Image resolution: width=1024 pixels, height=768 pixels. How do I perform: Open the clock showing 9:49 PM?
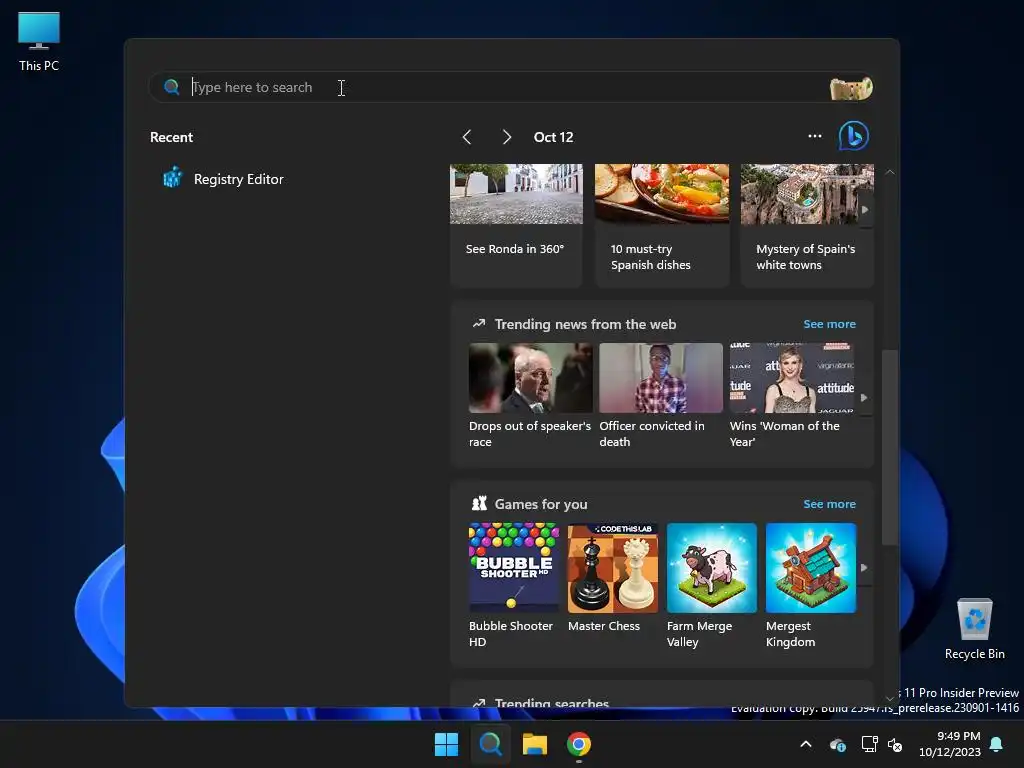click(x=950, y=744)
